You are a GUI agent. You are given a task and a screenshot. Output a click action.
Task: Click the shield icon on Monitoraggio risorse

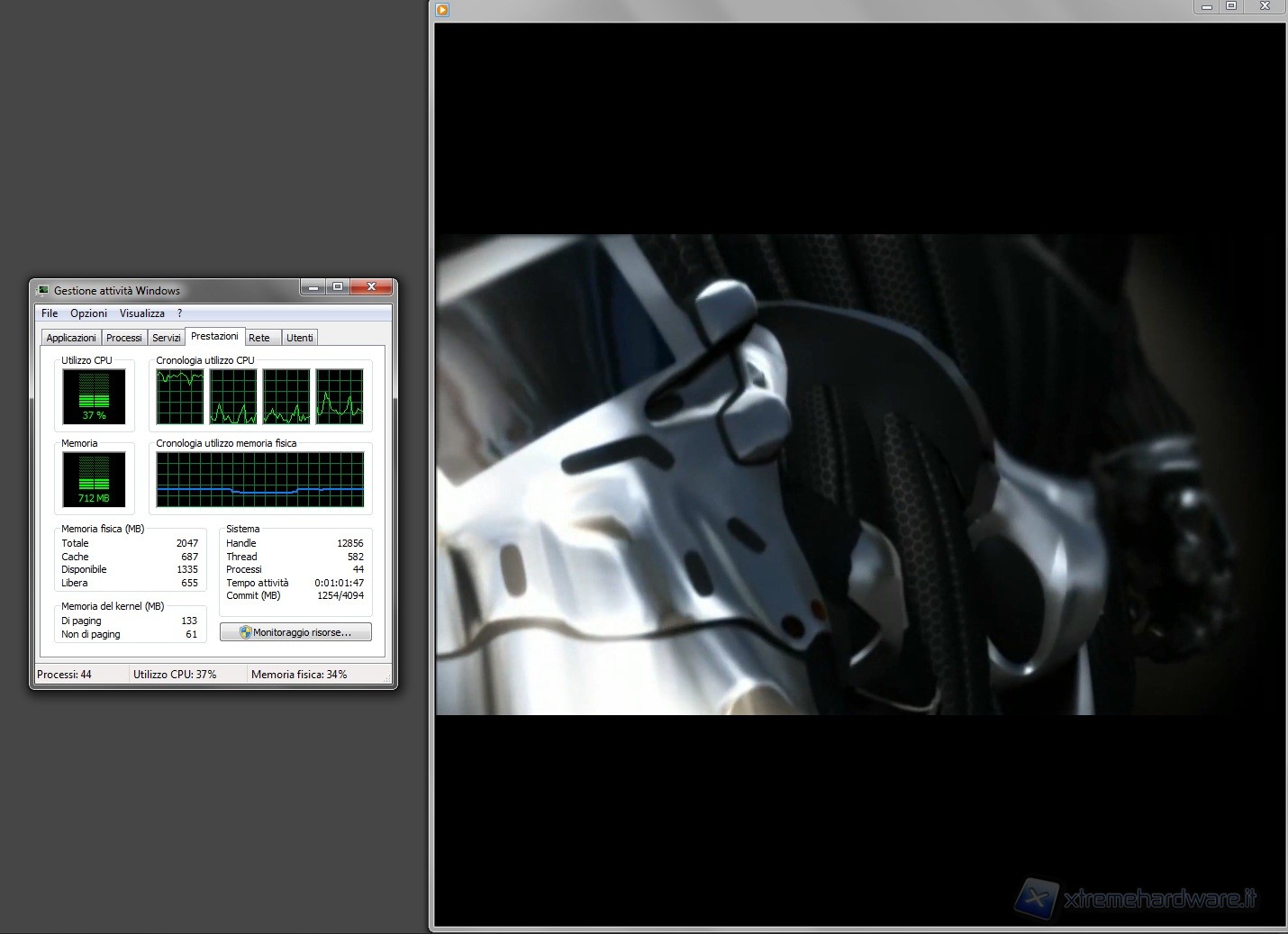245,632
